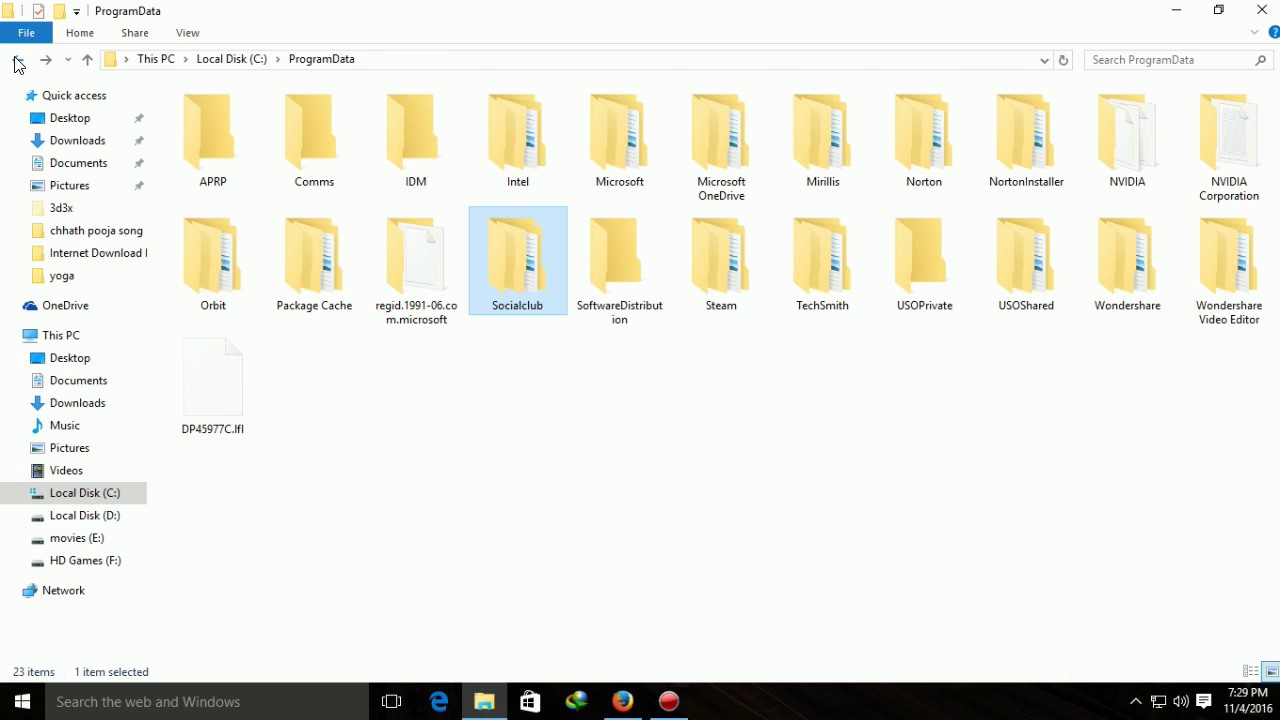
Task: Expand the ribbon with the chevron
Action: 1254,33
